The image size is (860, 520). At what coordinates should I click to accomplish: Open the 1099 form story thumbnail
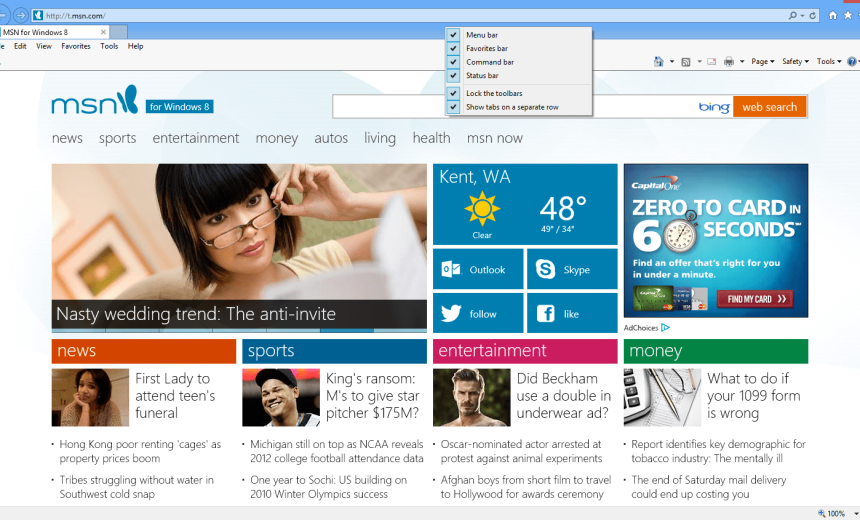(662, 397)
